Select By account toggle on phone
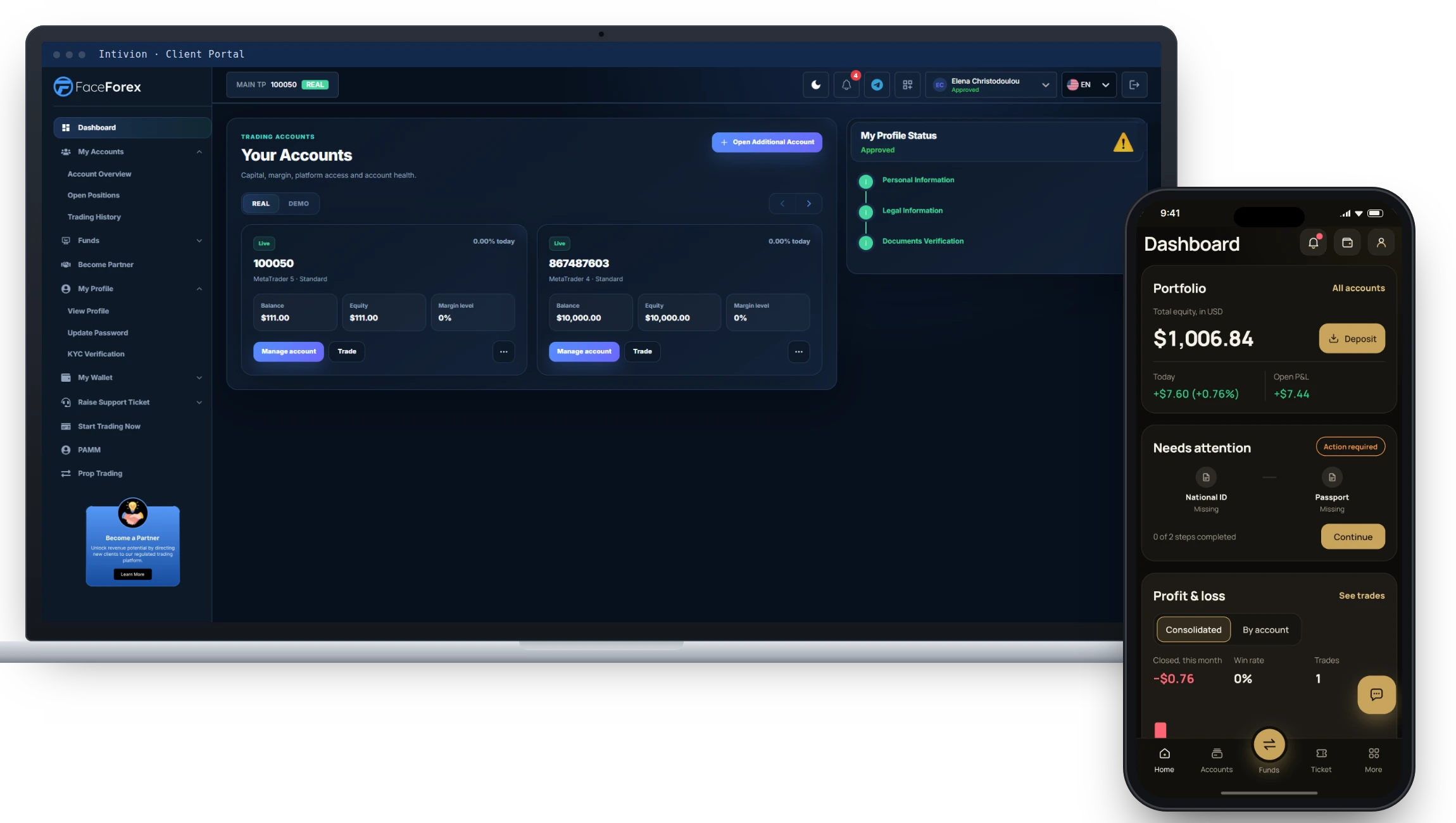The height and width of the screenshot is (823, 1456). coord(1265,630)
